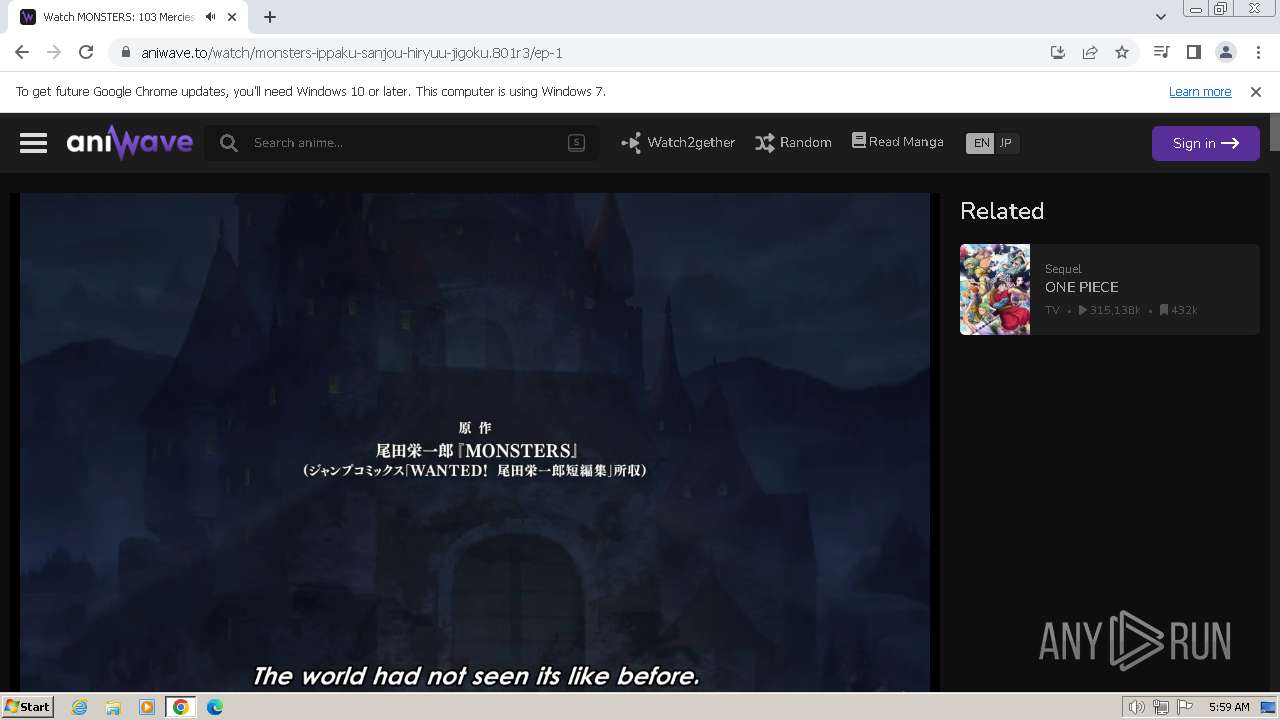Bookmark this page with star icon
Image resolution: width=1280 pixels, height=720 pixels.
(x=1122, y=52)
